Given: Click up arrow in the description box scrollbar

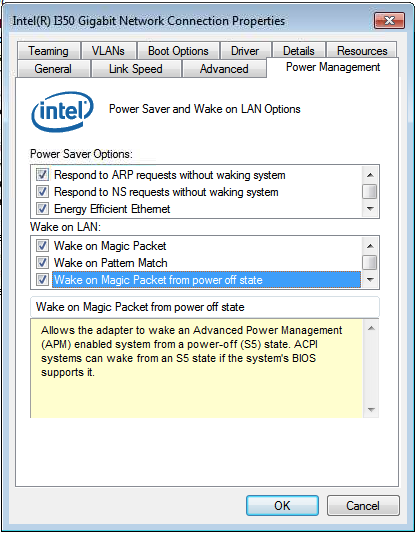Looking at the screenshot, I should tap(371, 328).
